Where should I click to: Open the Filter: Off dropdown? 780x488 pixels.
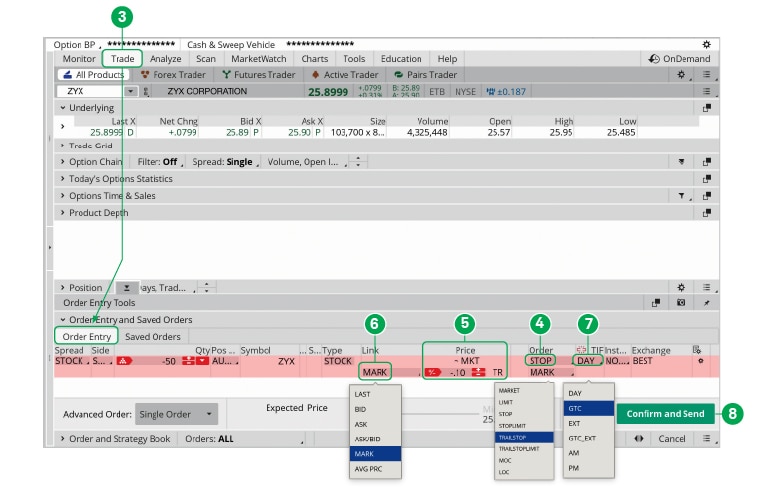point(159,162)
